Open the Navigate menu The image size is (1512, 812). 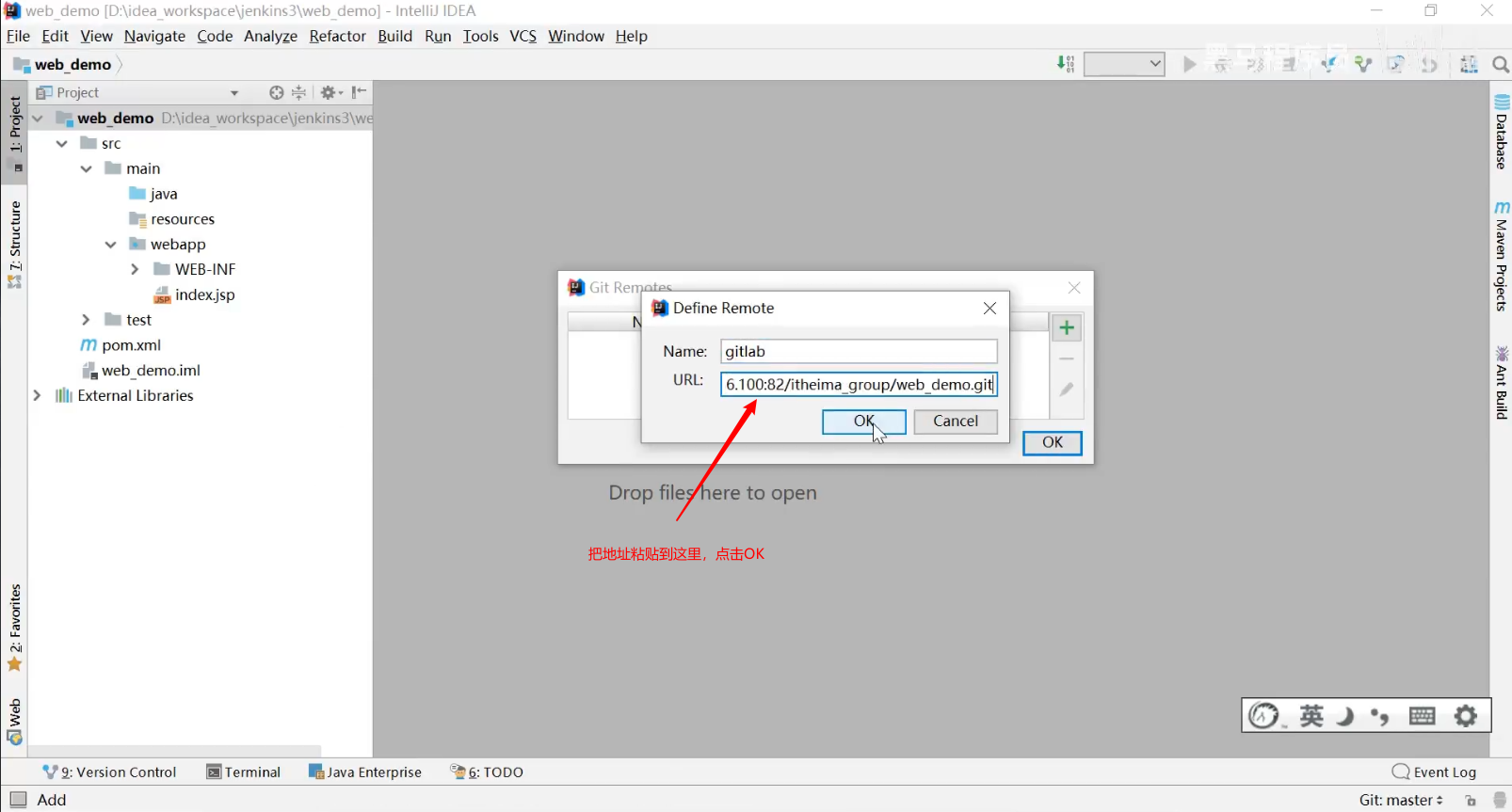point(154,36)
